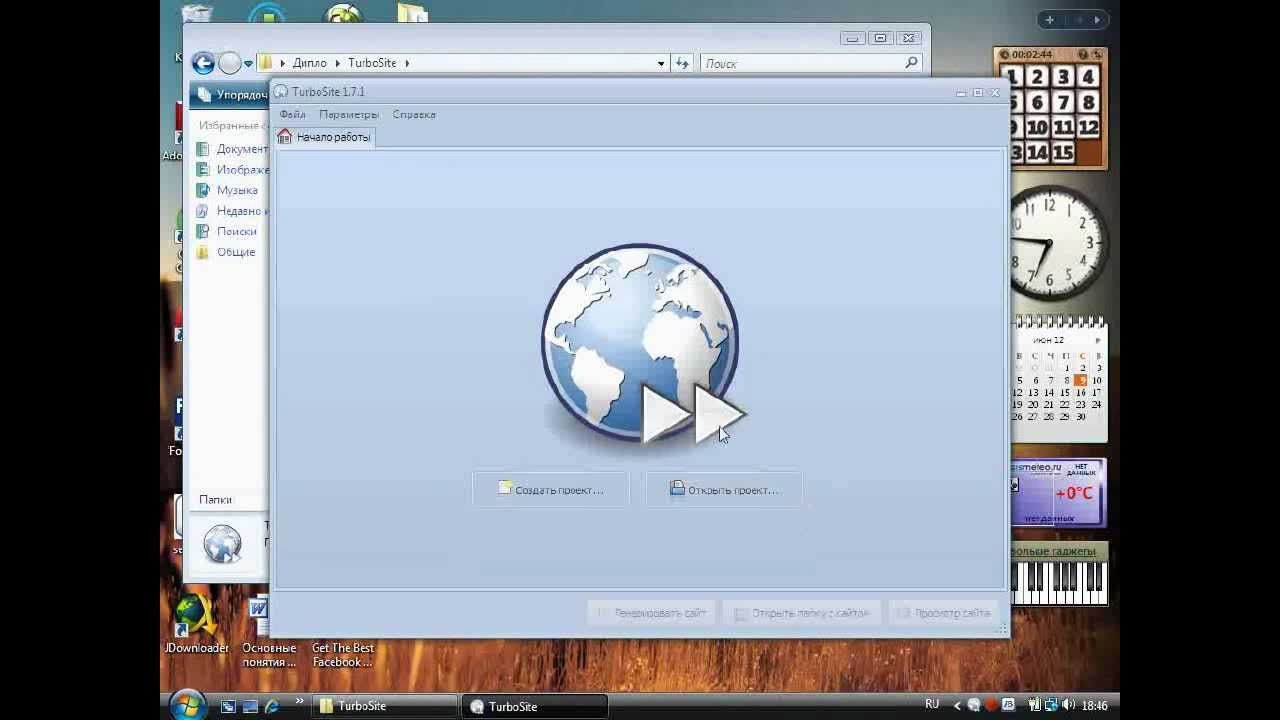This screenshot has width=1280, height=720.
Task: Open Музыка favorite link in Explorer
Action: [237, 190]
